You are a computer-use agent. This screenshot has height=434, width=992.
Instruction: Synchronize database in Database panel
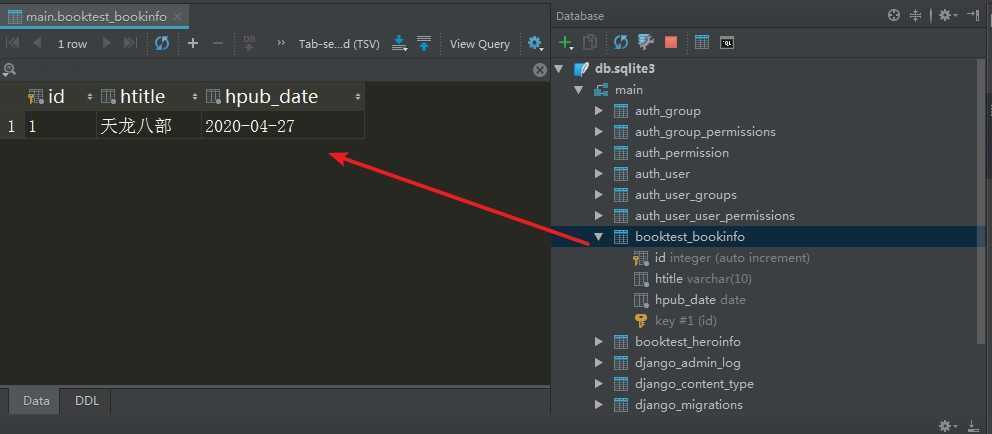coord(621,42)
